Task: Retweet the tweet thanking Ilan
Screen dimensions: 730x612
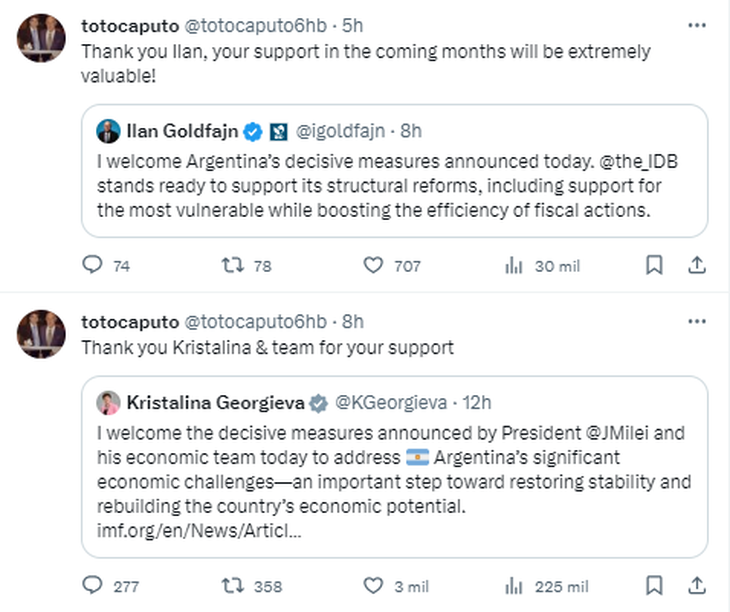Action: 232,265
